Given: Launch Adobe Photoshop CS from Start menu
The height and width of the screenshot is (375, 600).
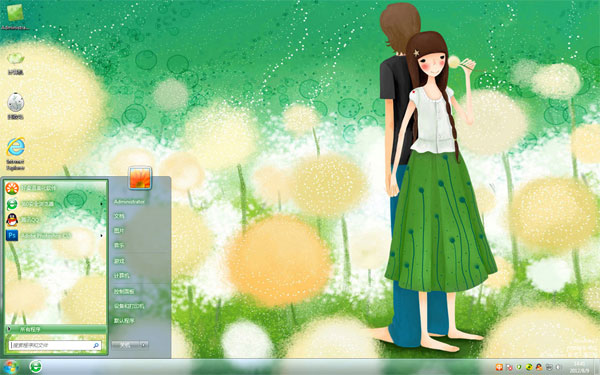Looking at the screenshot, I should 55,235.
